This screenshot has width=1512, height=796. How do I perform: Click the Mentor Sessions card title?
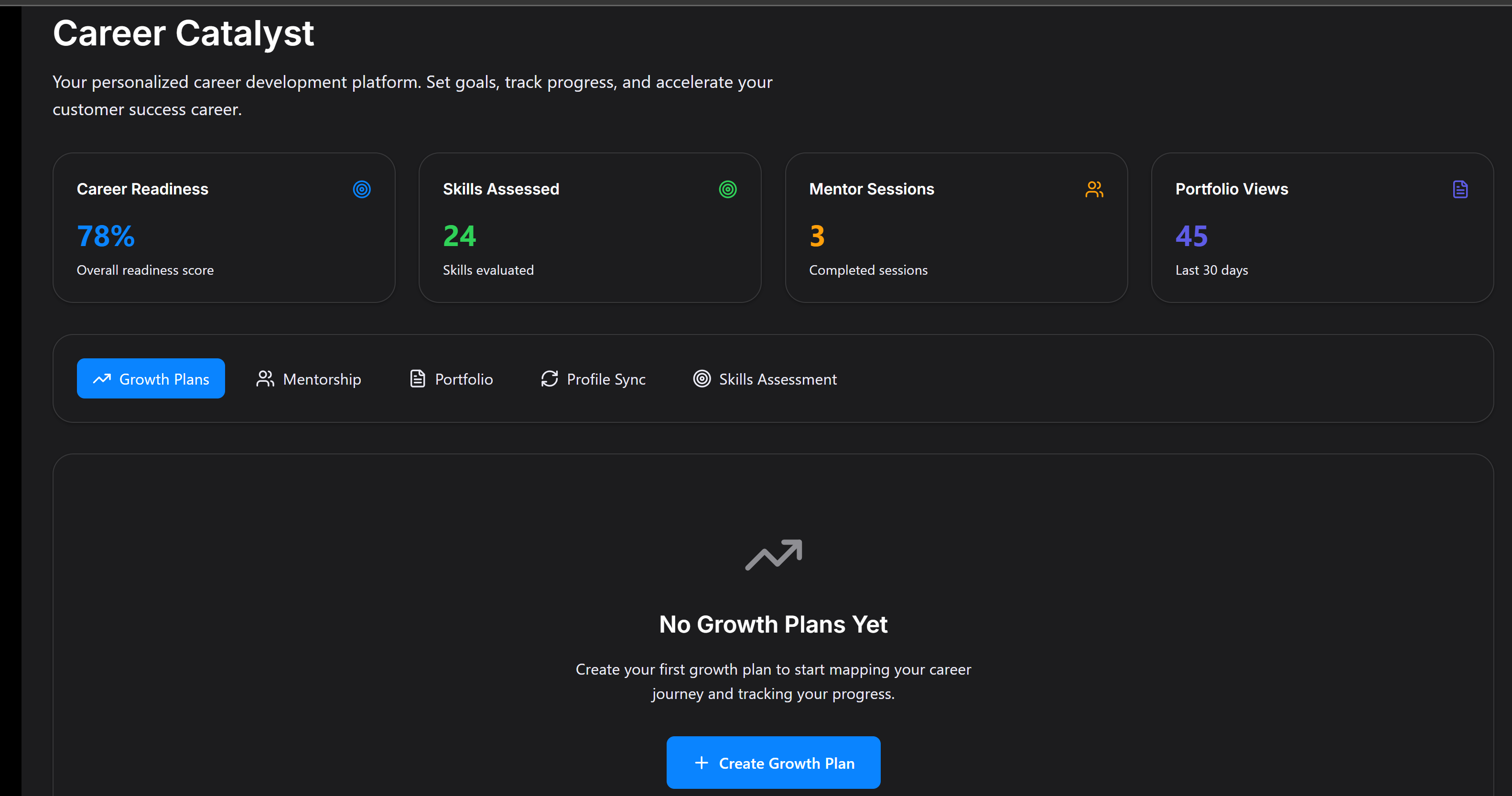click(872, 189)
